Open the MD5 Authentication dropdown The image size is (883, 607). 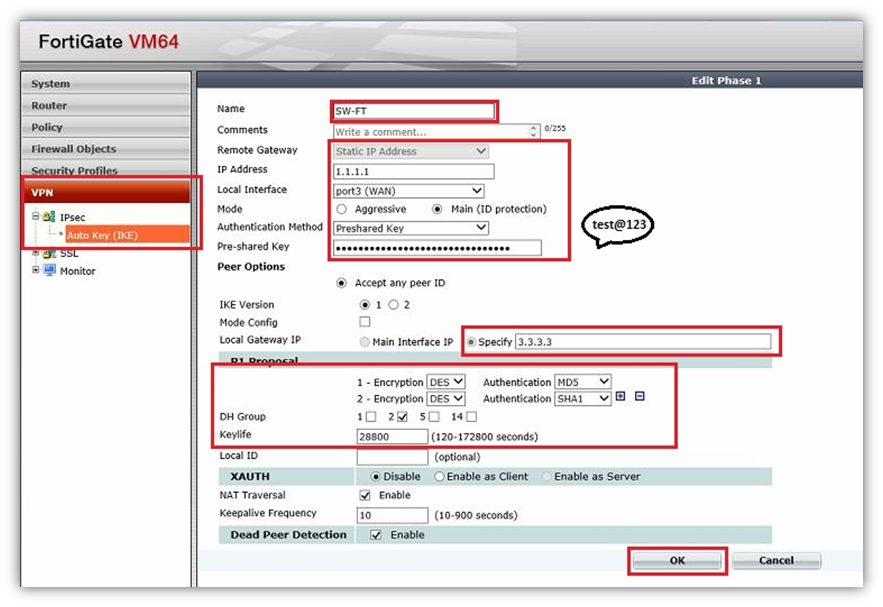pyautogui.click(x=583, y=382)
